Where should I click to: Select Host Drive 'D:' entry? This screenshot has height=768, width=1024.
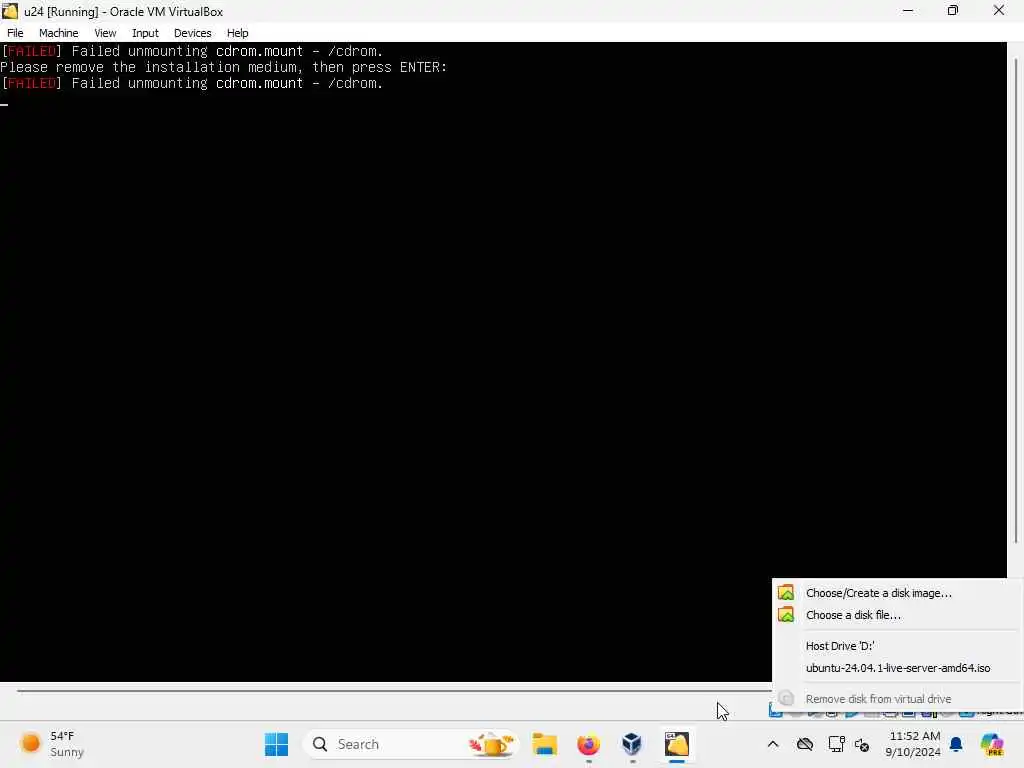pos(840,646)
